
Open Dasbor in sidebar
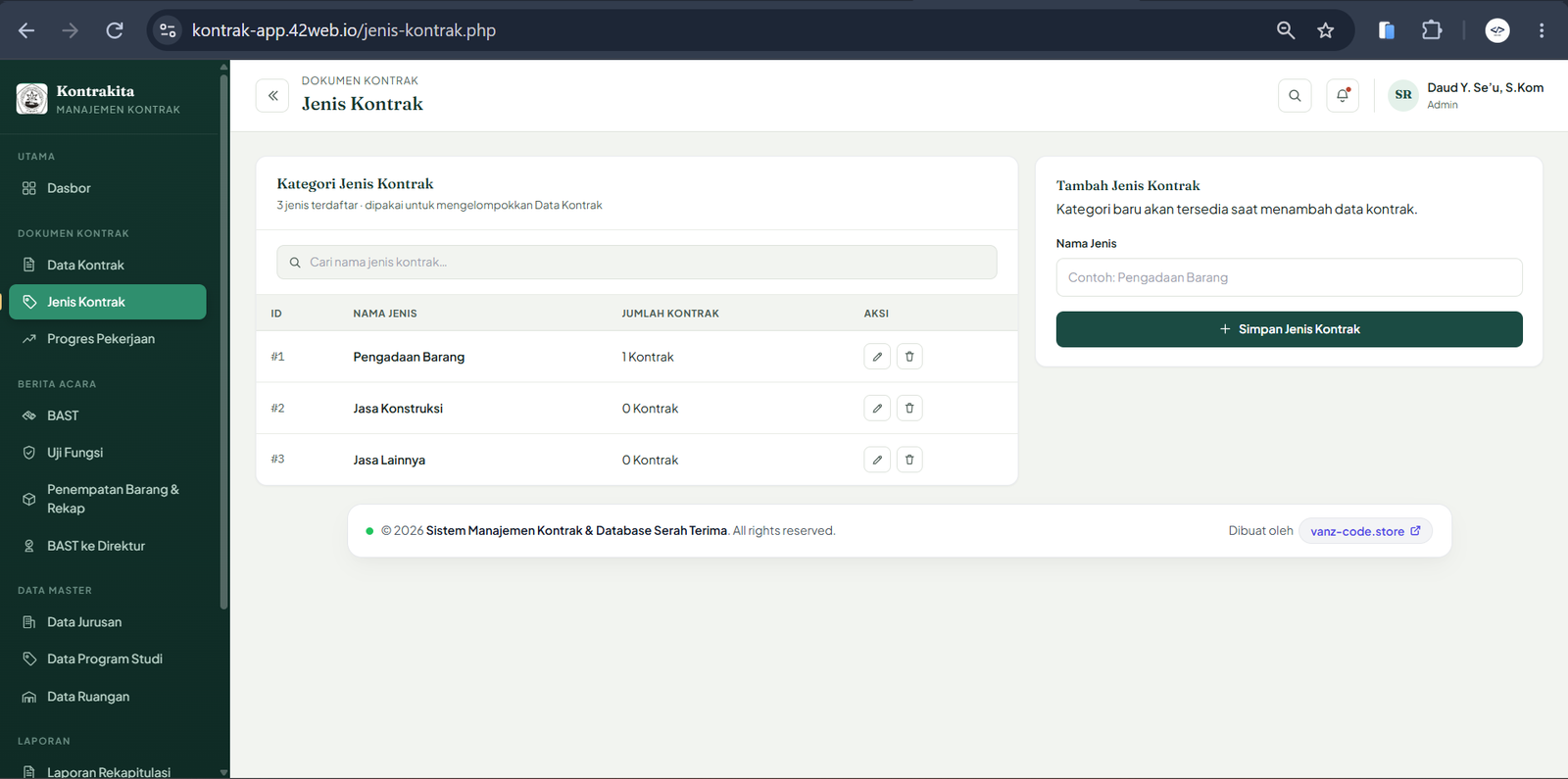108,188
